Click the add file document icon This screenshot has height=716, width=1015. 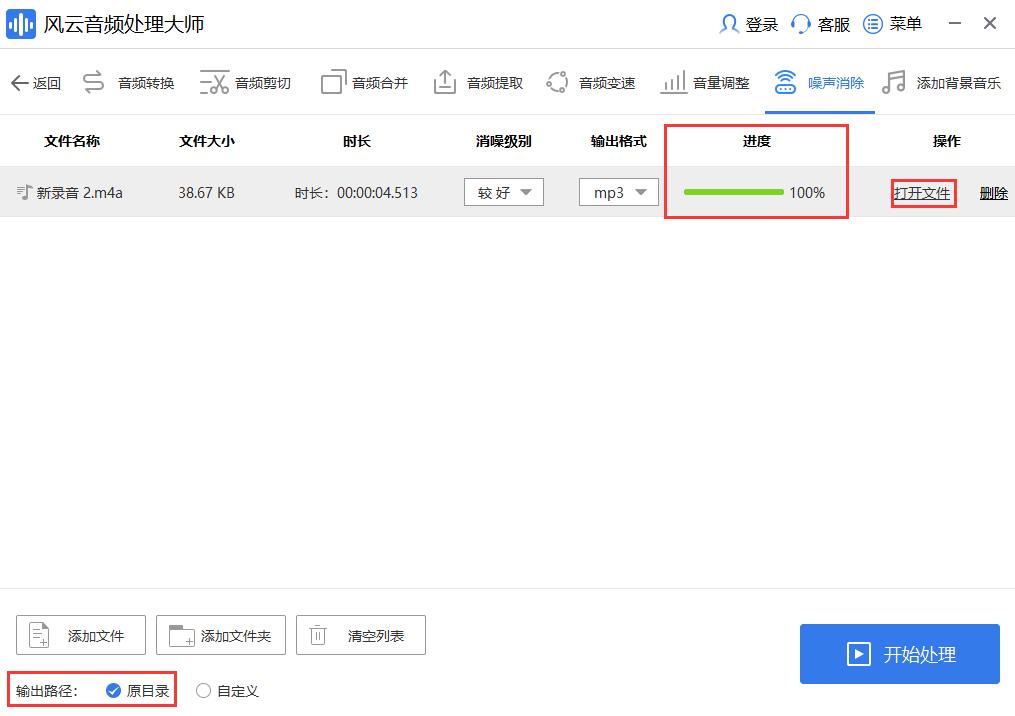[39, 635]
